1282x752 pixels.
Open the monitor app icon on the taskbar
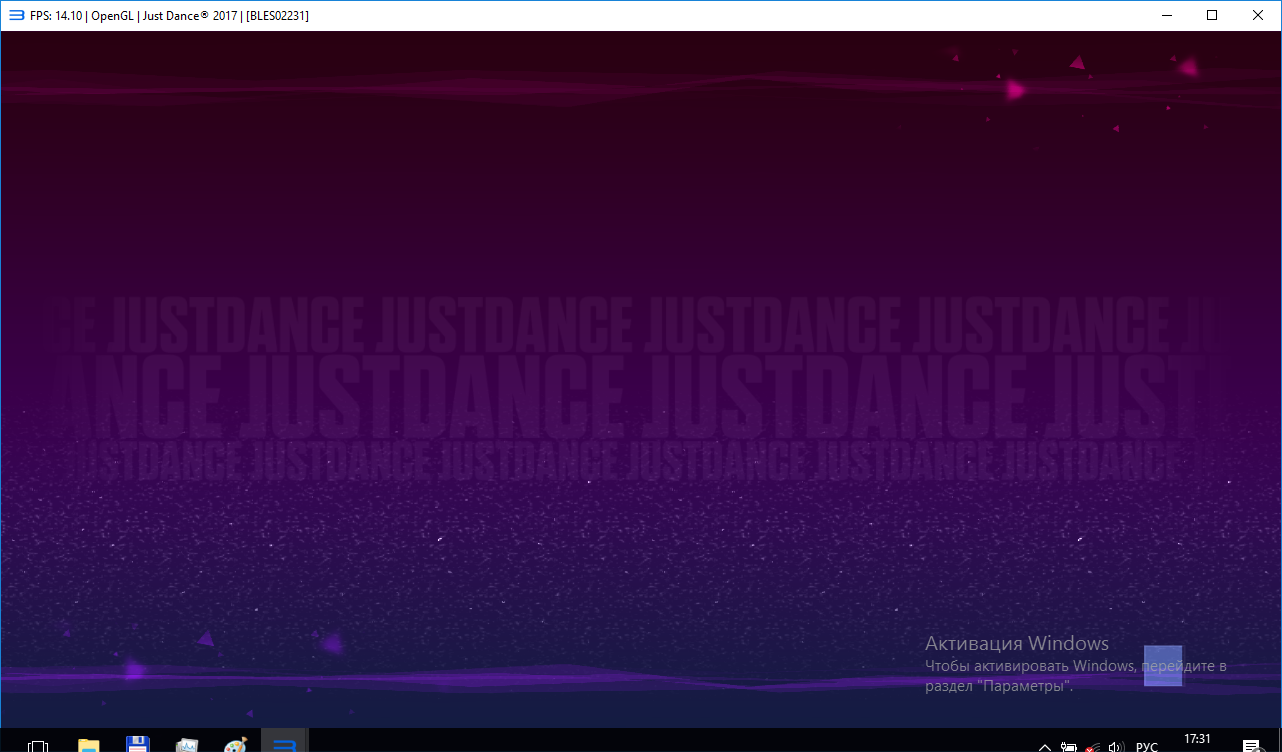click(x=187, y=745)
